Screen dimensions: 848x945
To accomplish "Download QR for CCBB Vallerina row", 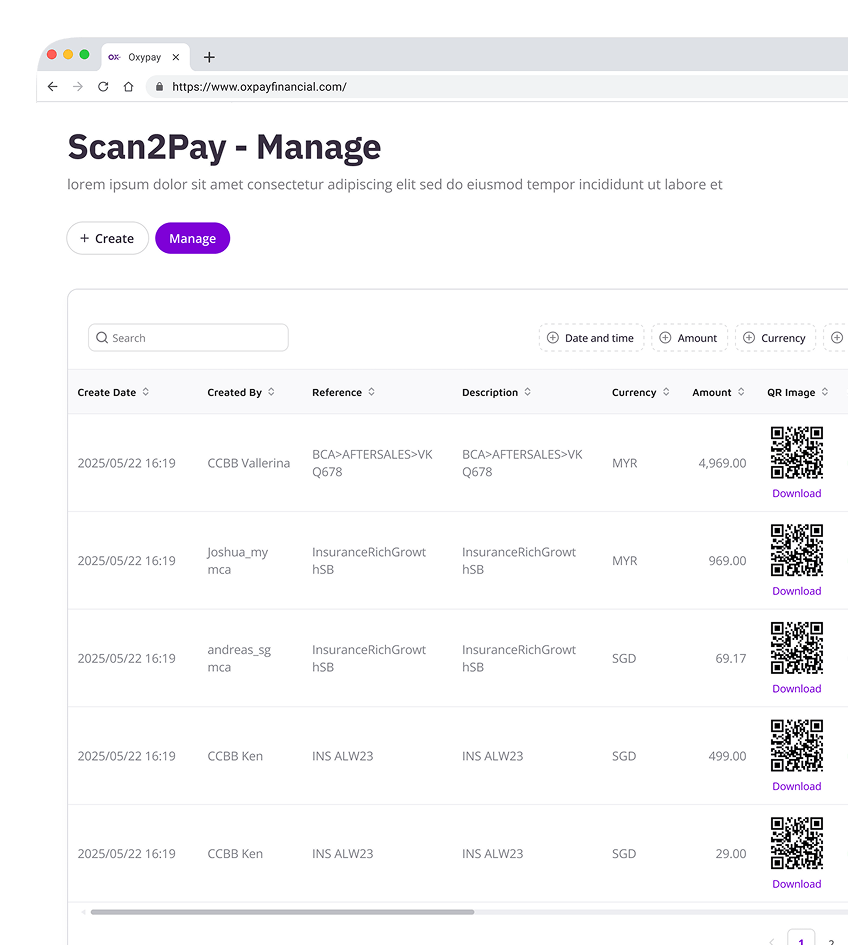I will [x=796, y=493].
